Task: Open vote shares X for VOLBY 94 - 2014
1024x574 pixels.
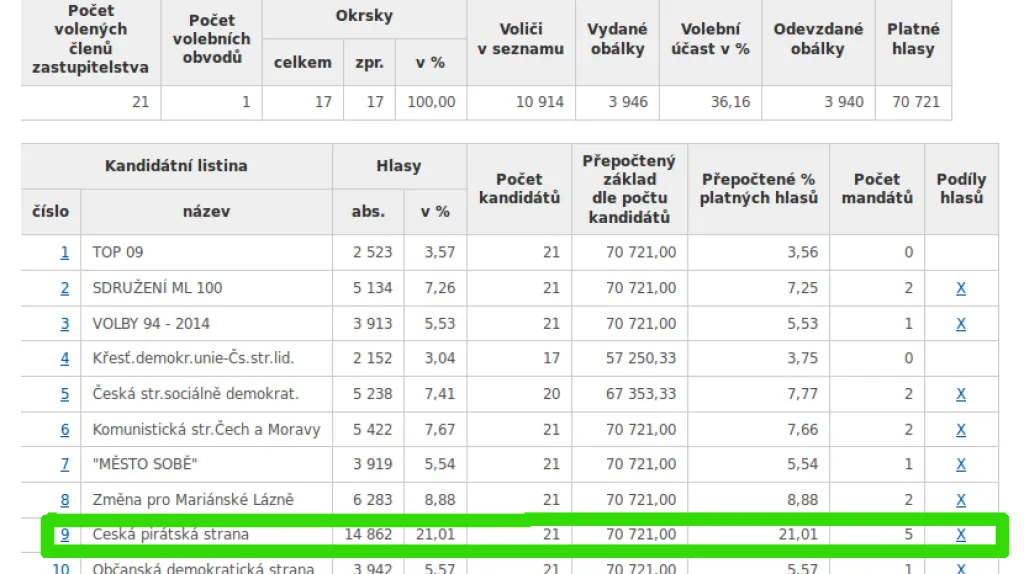Action: 961,324
